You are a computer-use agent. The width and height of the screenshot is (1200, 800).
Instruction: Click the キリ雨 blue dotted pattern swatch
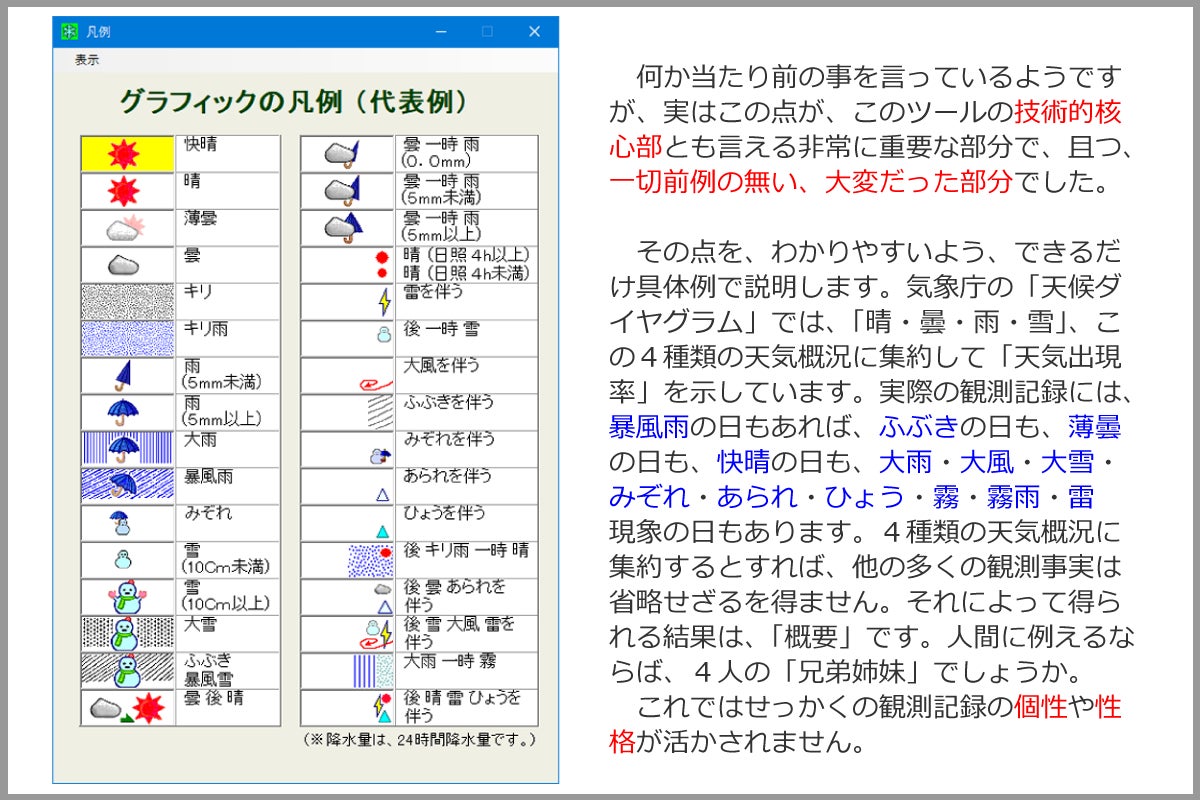click(x=127, y=338)
